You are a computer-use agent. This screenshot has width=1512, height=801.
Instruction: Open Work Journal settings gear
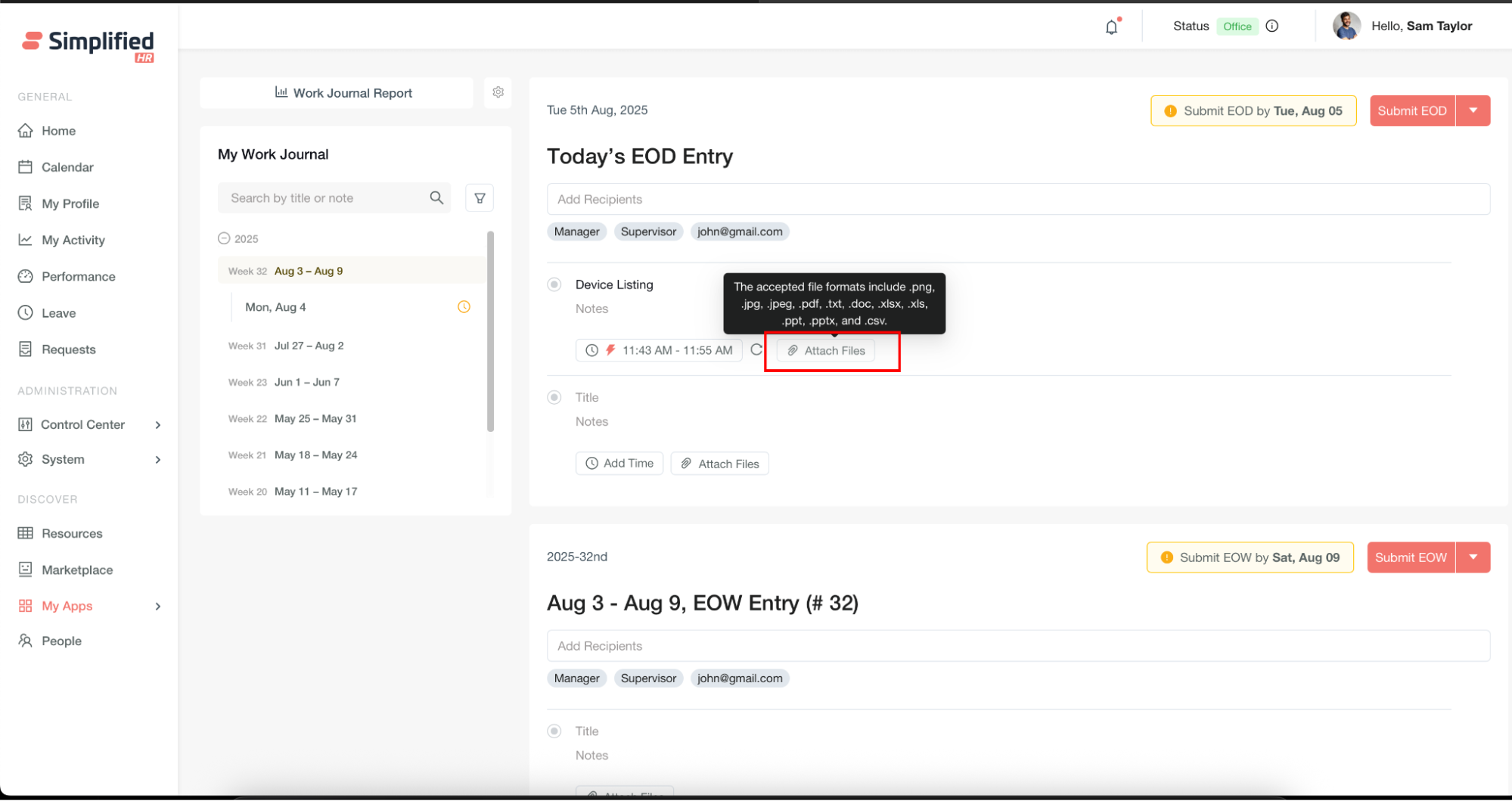pyautogui.click(x=498, y=92)
